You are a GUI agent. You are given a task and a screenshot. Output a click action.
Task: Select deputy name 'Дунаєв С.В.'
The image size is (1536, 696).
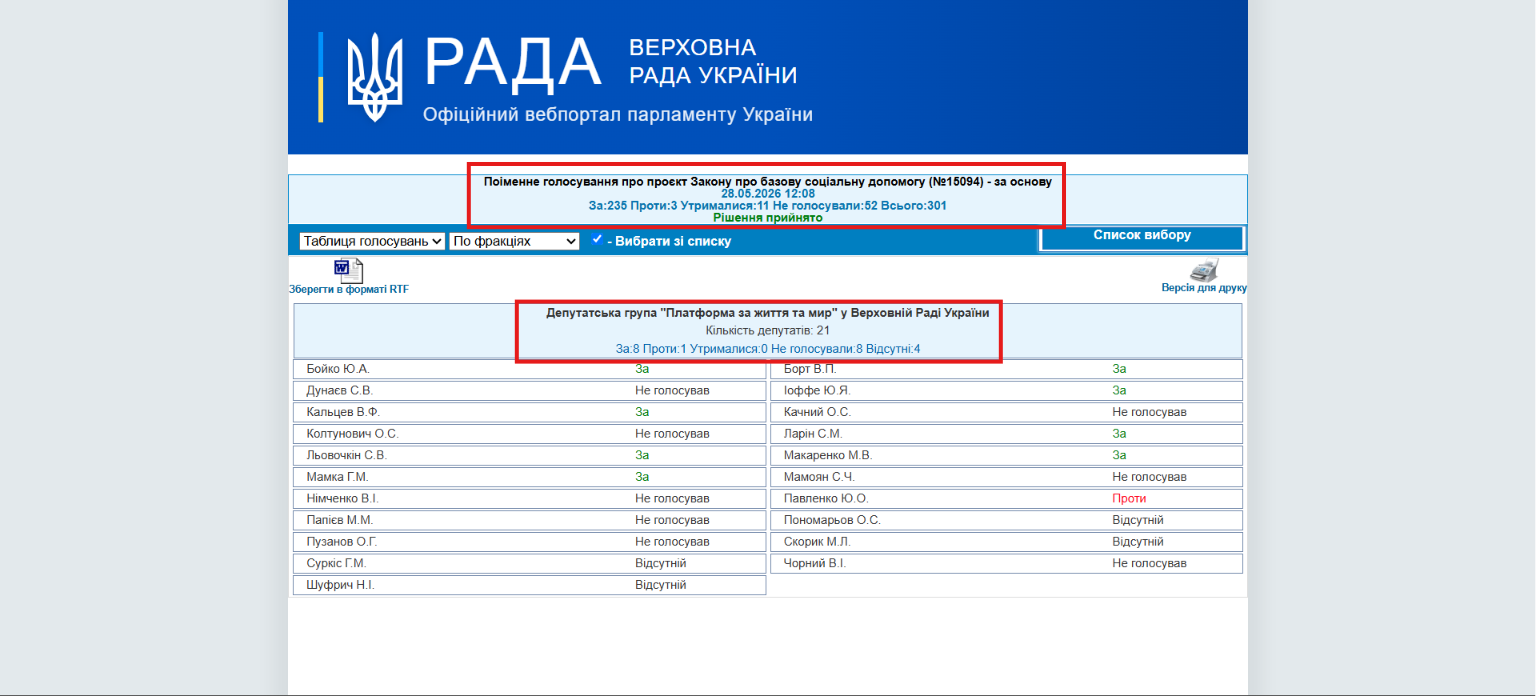pyautogui.click(x=340, y=391)
